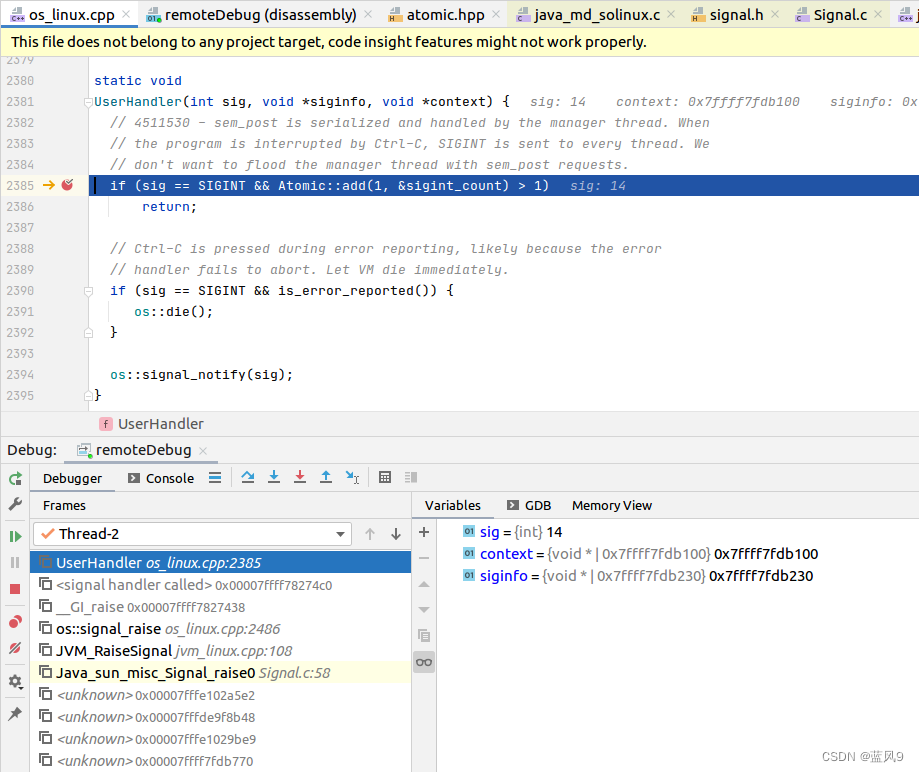The image size is (919, 772).
Task: Select the Variables tab
Action: [452, 505]
